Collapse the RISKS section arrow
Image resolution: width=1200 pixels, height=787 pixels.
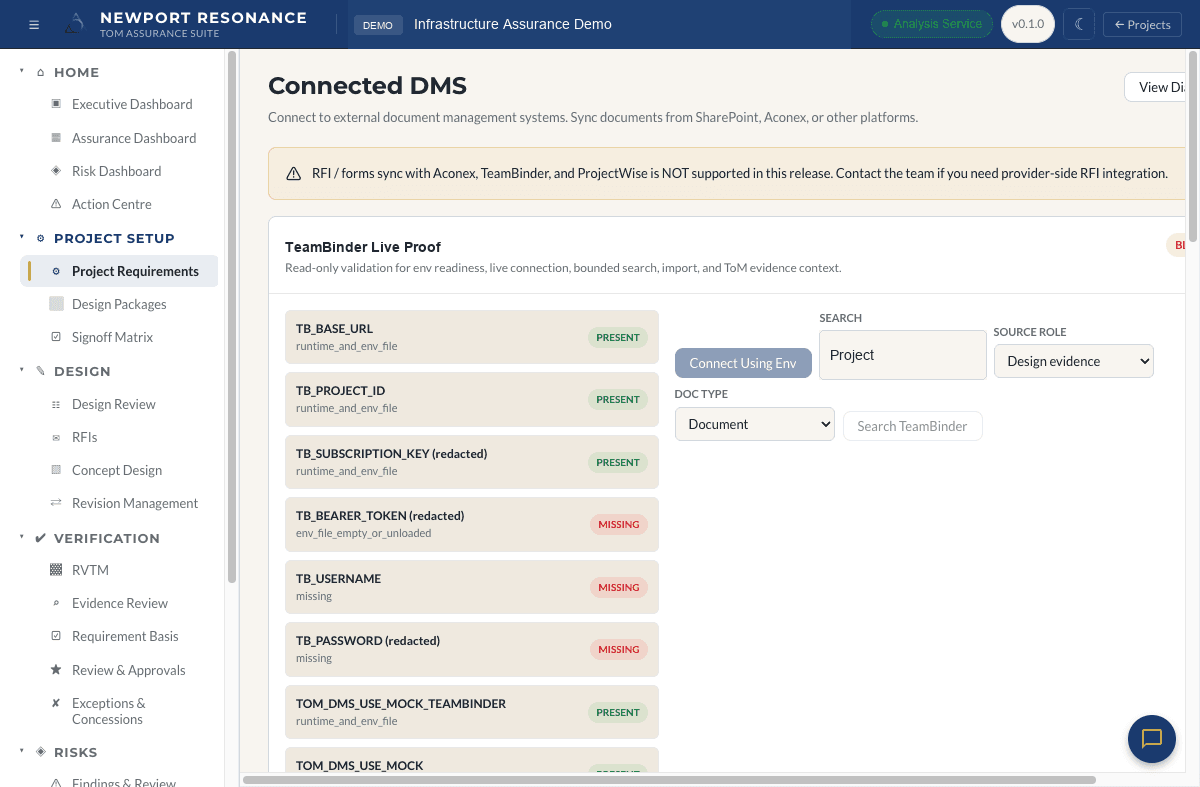(22, 751)
